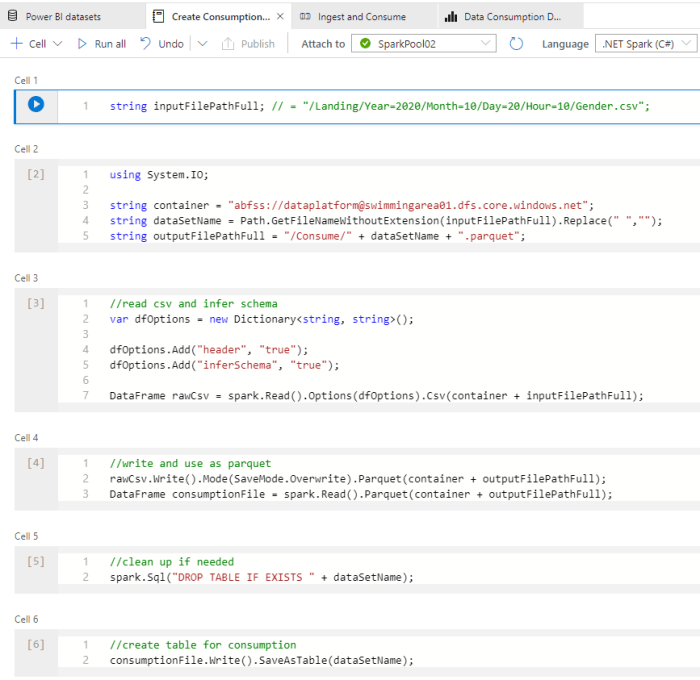Click the [6] execution count of Cell 6
Screen dimensions: 700x680
pyautogui.click(x=36, y=644)
